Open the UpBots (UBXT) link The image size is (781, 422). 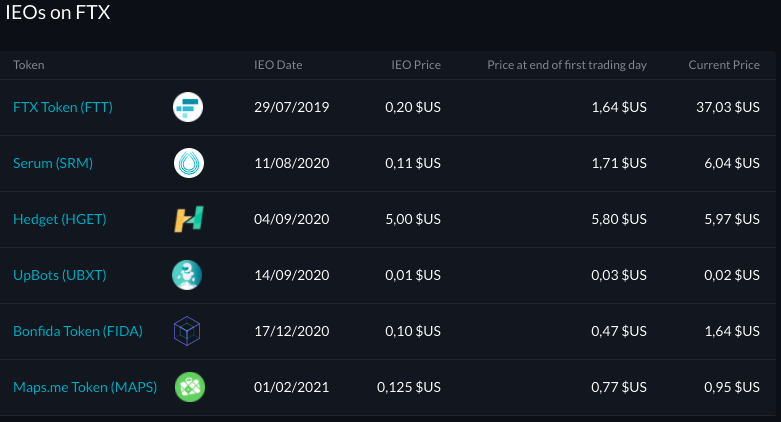[59, 275]
